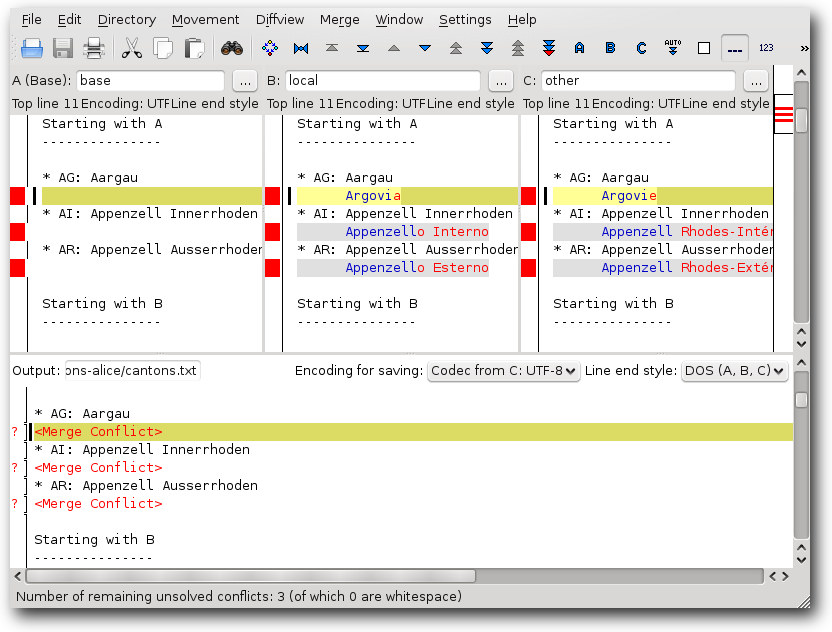Image resolution: width=832 pixels, height=632 pixels.
Task: Open the Merge menu
Action: coord(340,20)
